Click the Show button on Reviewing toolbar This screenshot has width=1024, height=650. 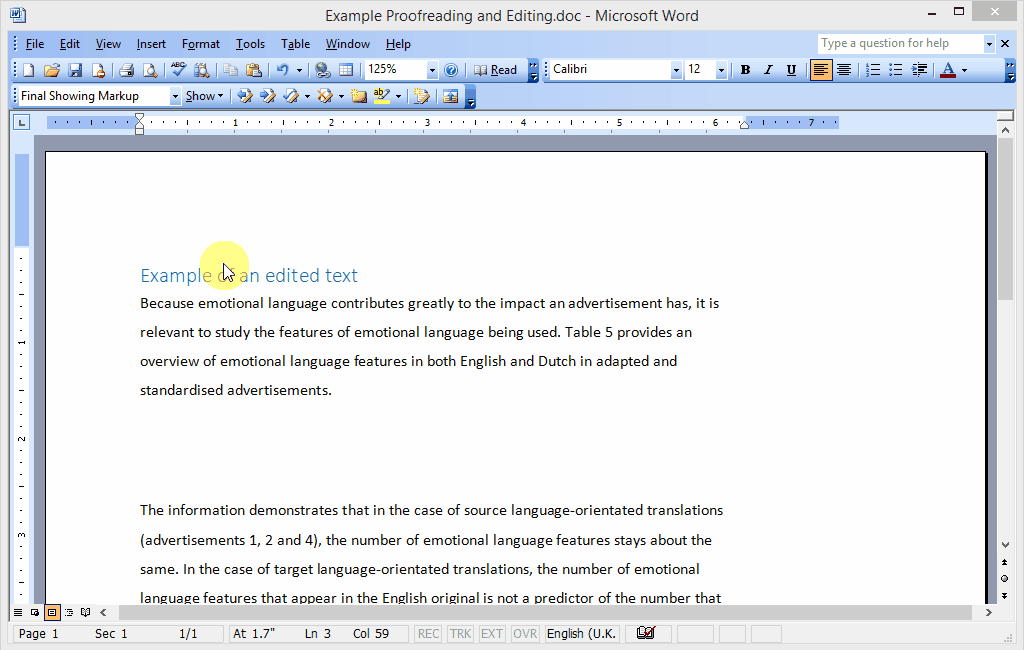203,96
